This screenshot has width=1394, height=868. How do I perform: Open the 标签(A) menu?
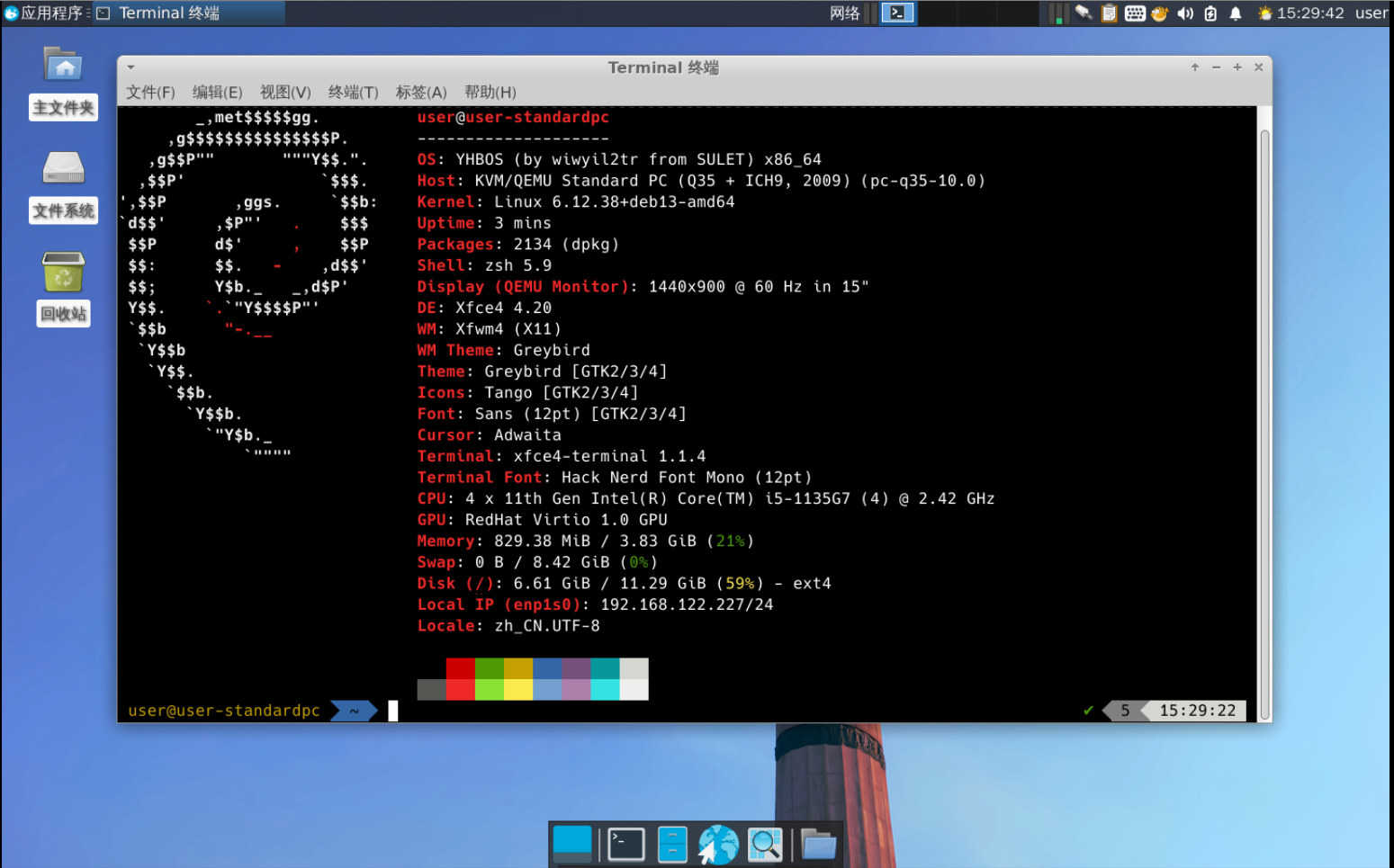[421, 92]
